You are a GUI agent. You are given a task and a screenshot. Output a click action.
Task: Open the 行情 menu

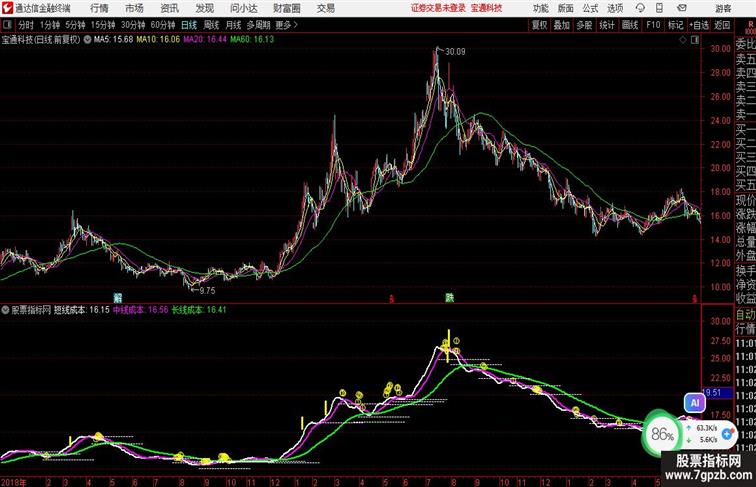pyautogui.click(x=99, y=8)
